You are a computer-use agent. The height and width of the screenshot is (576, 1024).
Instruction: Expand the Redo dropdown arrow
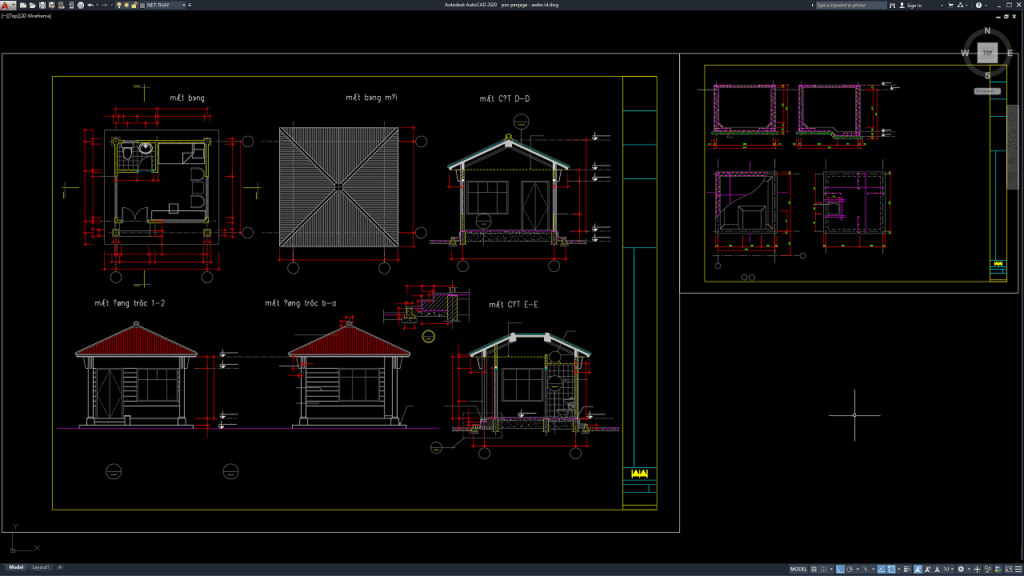(111, 5)
